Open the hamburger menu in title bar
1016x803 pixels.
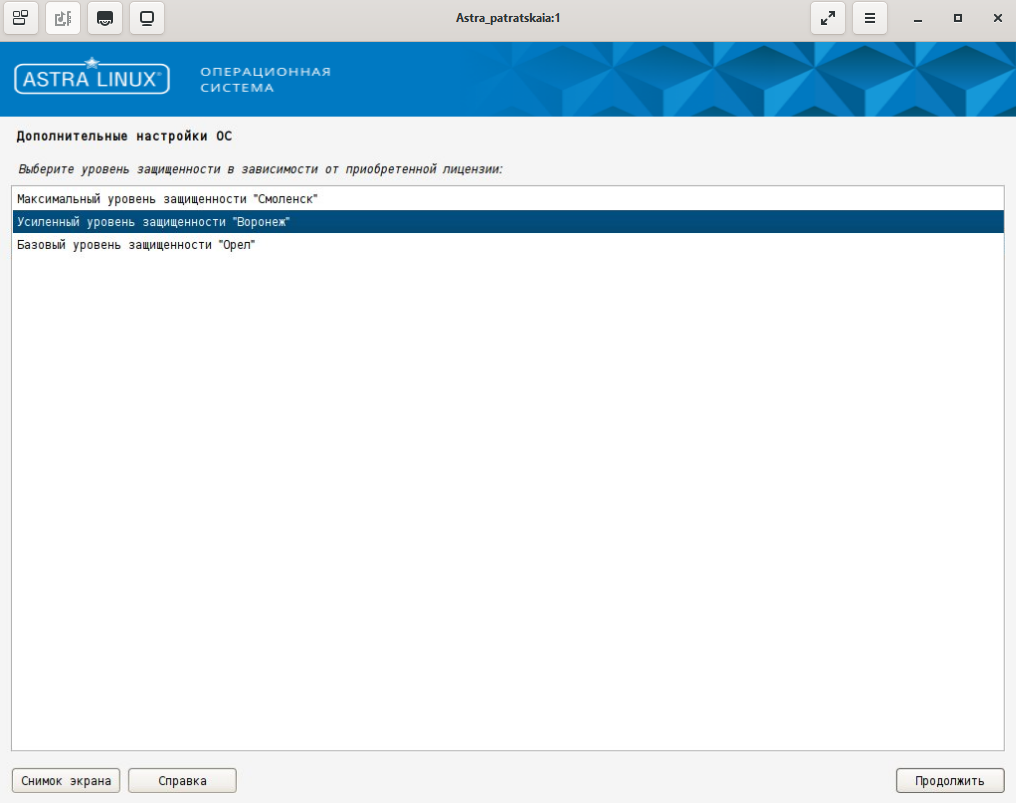(x=870, y=18)
